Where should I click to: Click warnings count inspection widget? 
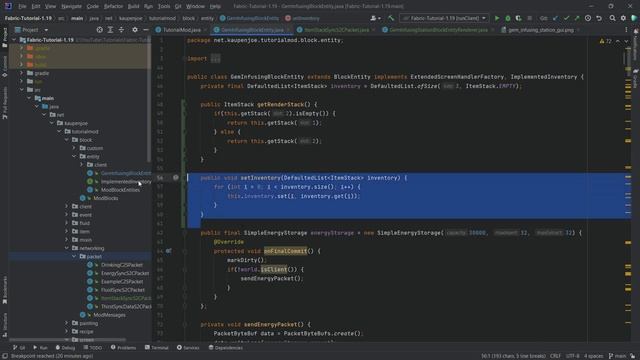tap(605, 41)
